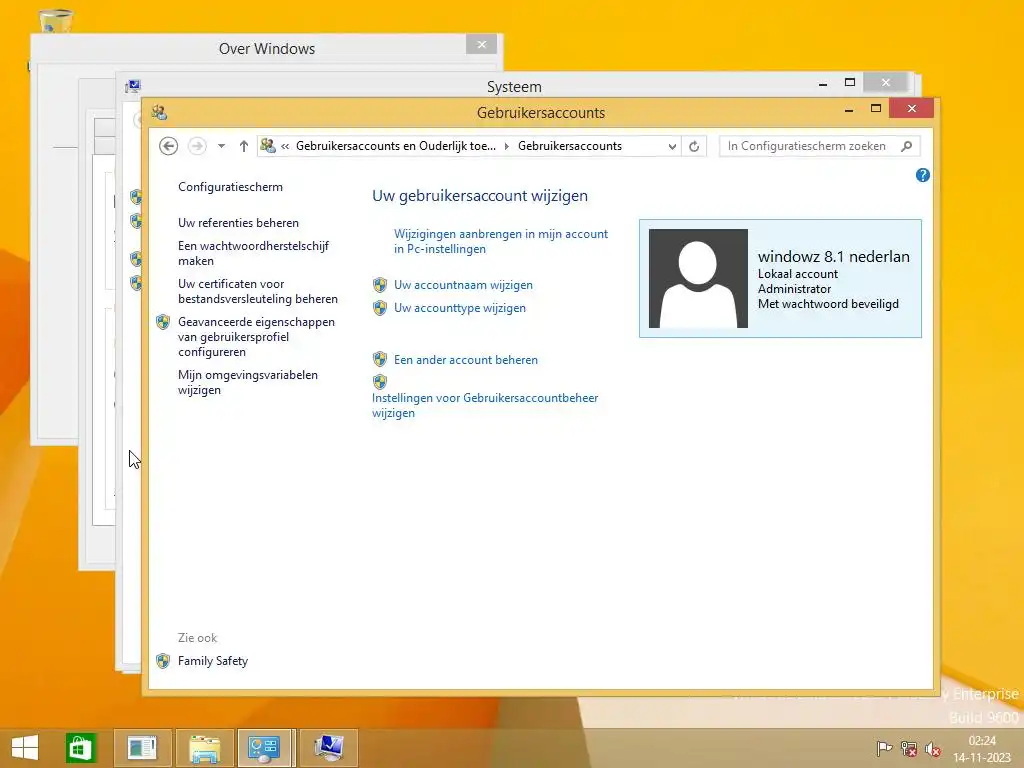
Task: Maximize the Gebruikersaccounts window
Action: 876,108
